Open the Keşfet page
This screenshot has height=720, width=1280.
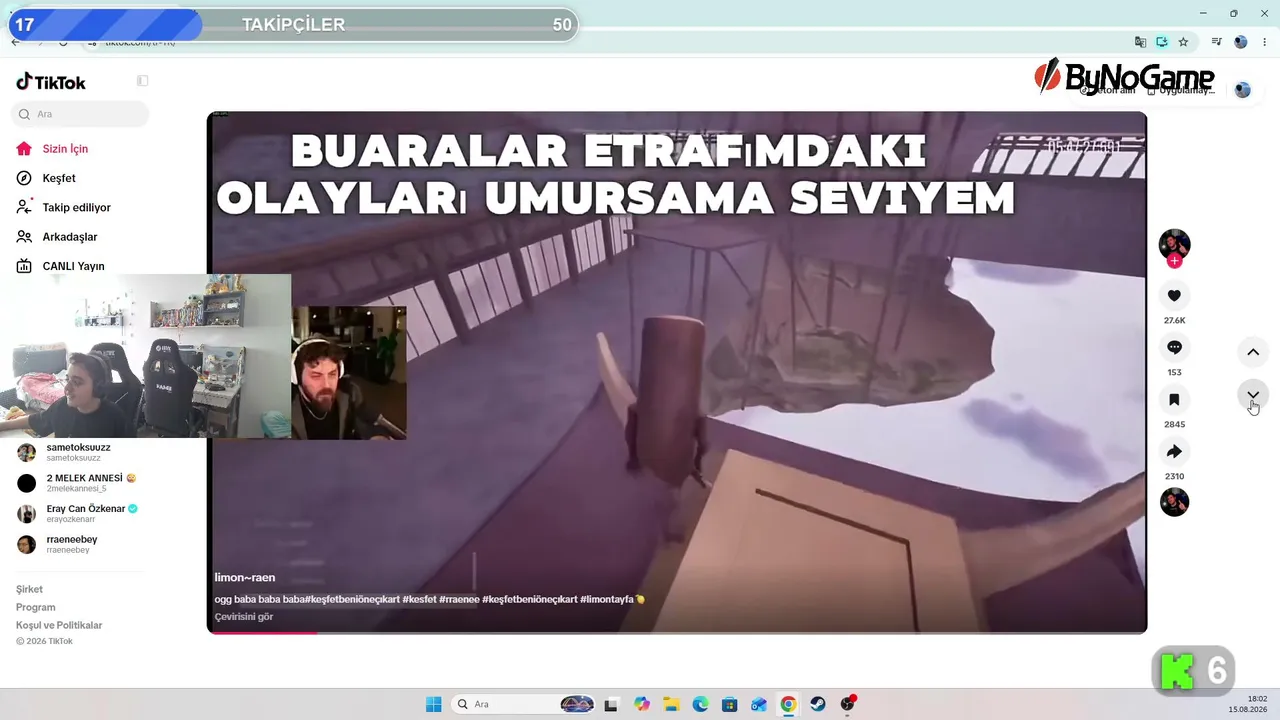58,178
